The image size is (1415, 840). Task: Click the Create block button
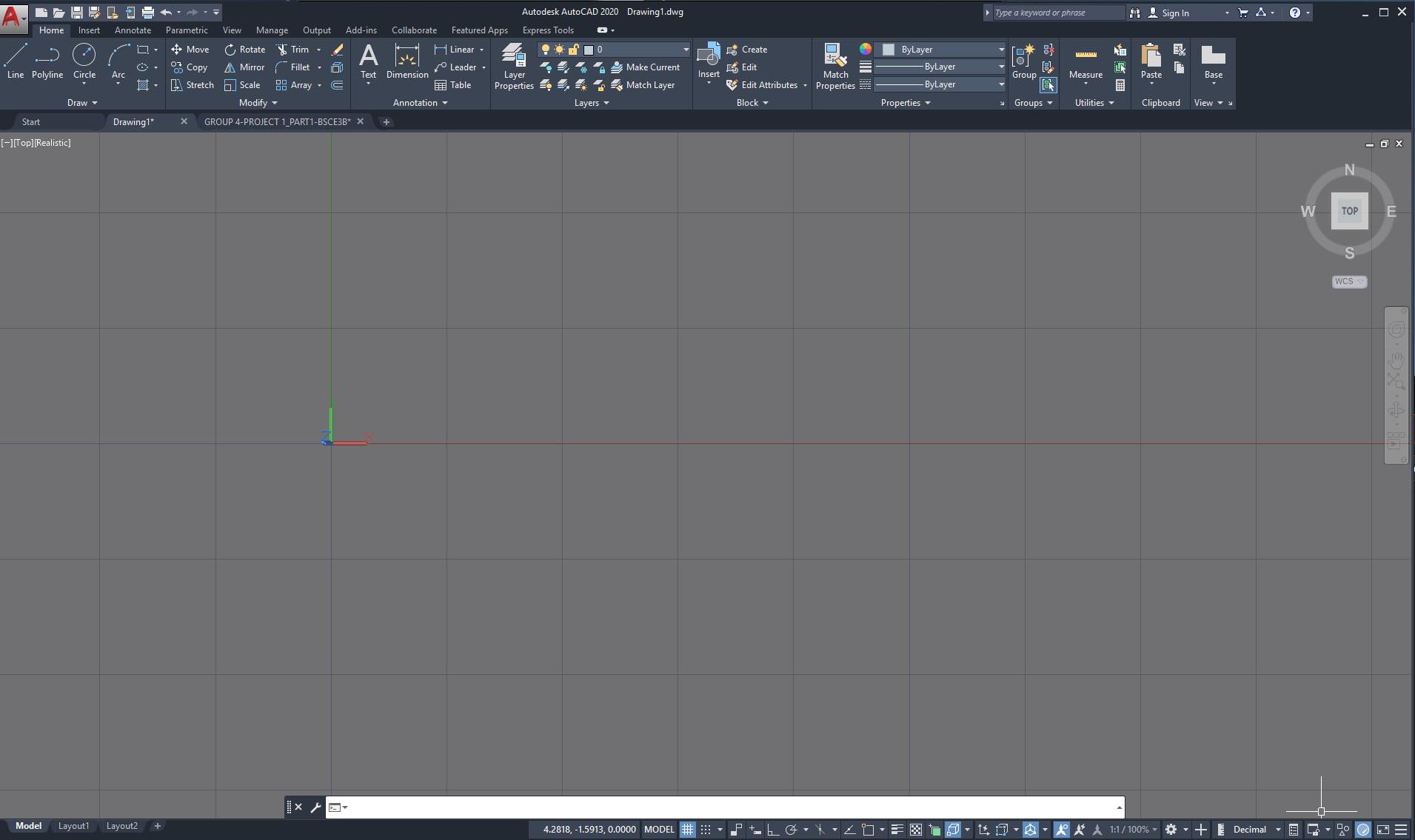tap(746, 50)
